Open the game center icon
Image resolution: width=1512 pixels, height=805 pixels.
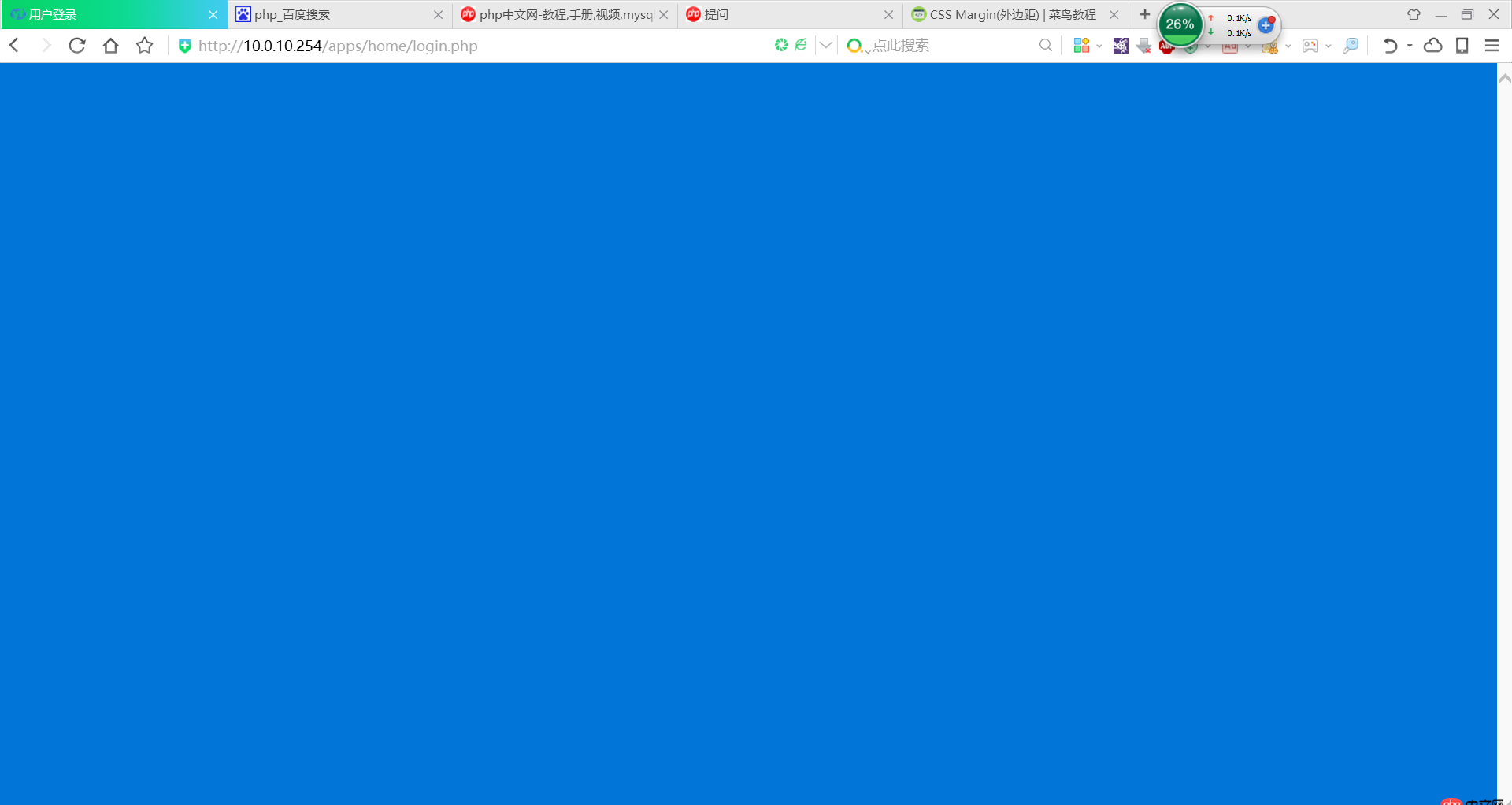1311,45
